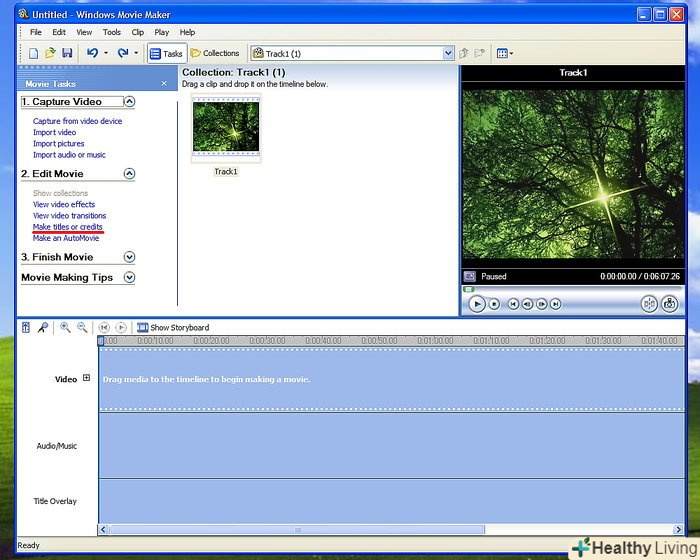700x560 pixels.
Task: Click the Split clip button under preview
Action: point(648,304)
